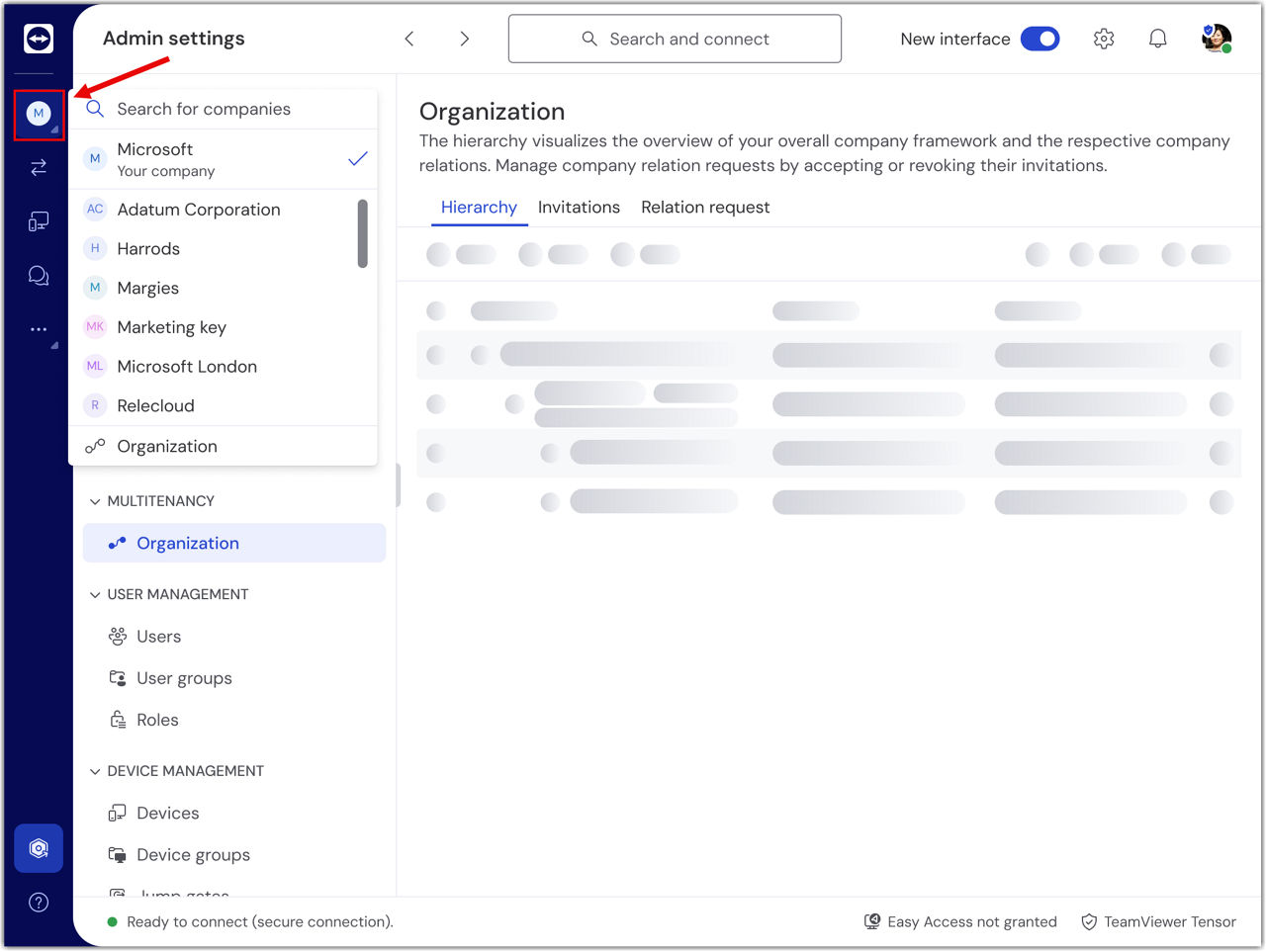The image size is (1266, 952).
Task: Switch to the Relation request tab
Action: [704, 208]
